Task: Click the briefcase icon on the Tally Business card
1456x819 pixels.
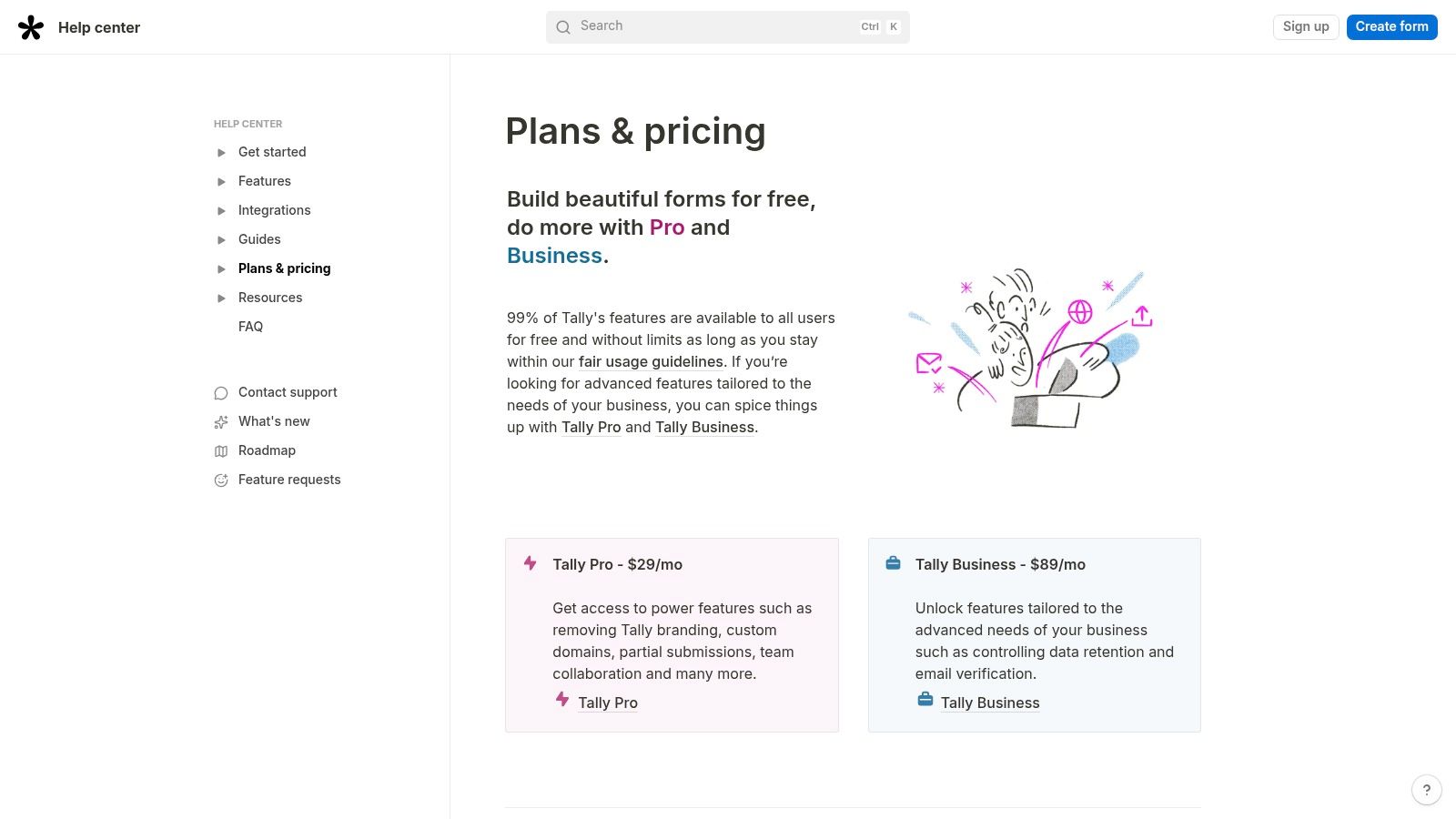Action: click(893, 563)
